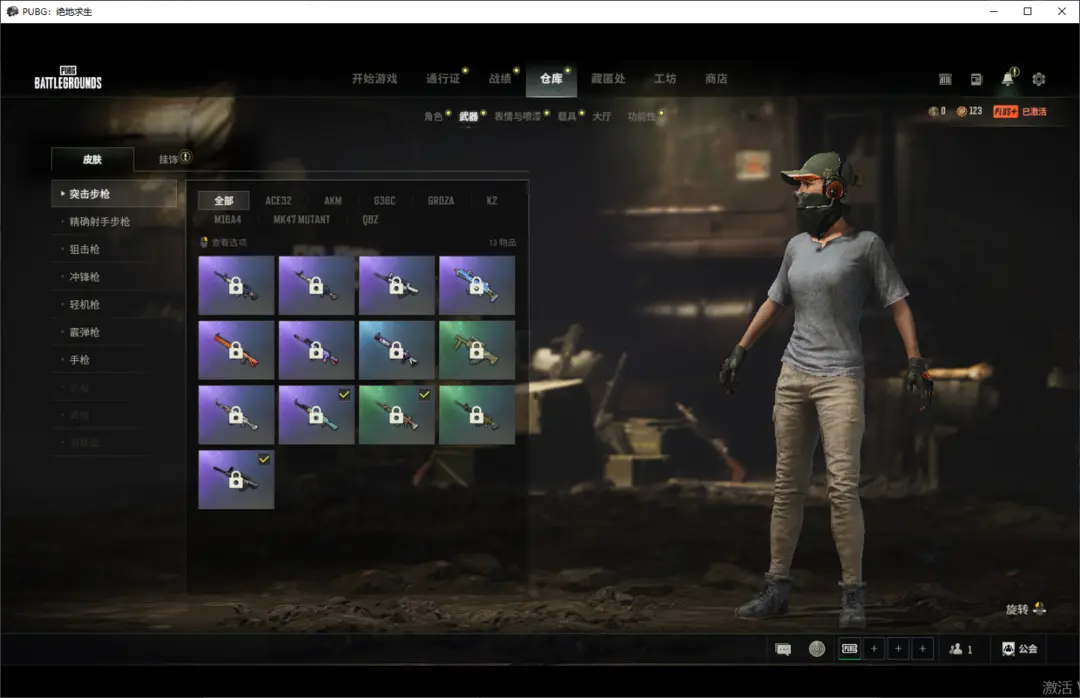Select 手枪 category
Screen dimensions: 1080x698
coord(80,360)
